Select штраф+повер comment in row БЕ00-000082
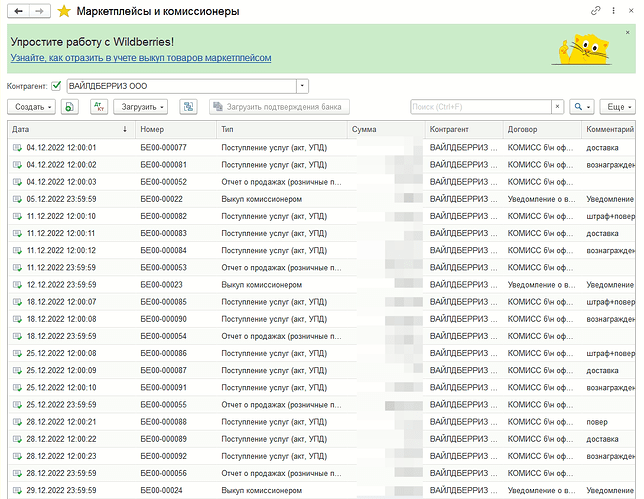 (611, 216)
